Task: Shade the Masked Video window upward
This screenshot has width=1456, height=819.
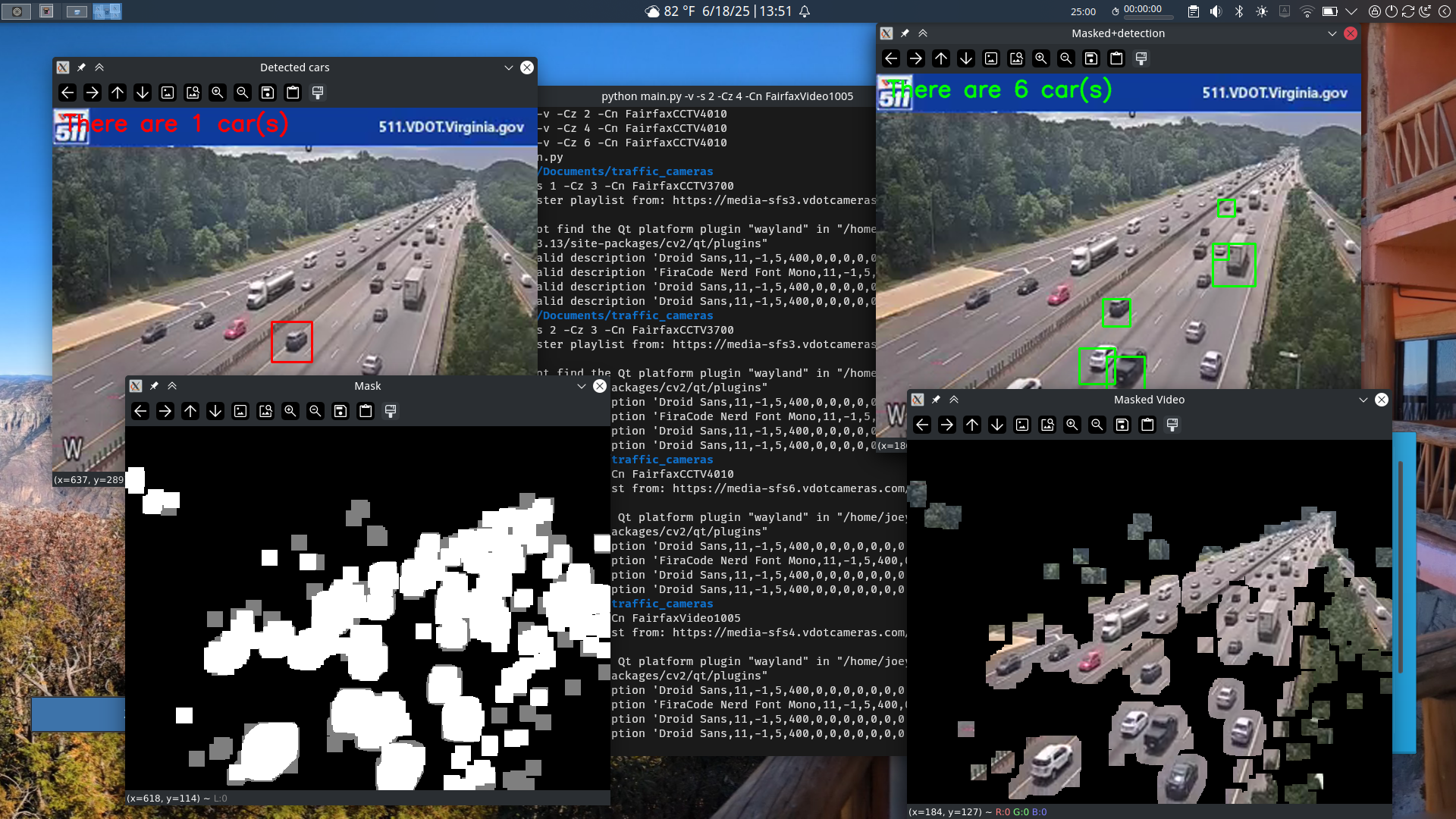Action: coord(955,400)
